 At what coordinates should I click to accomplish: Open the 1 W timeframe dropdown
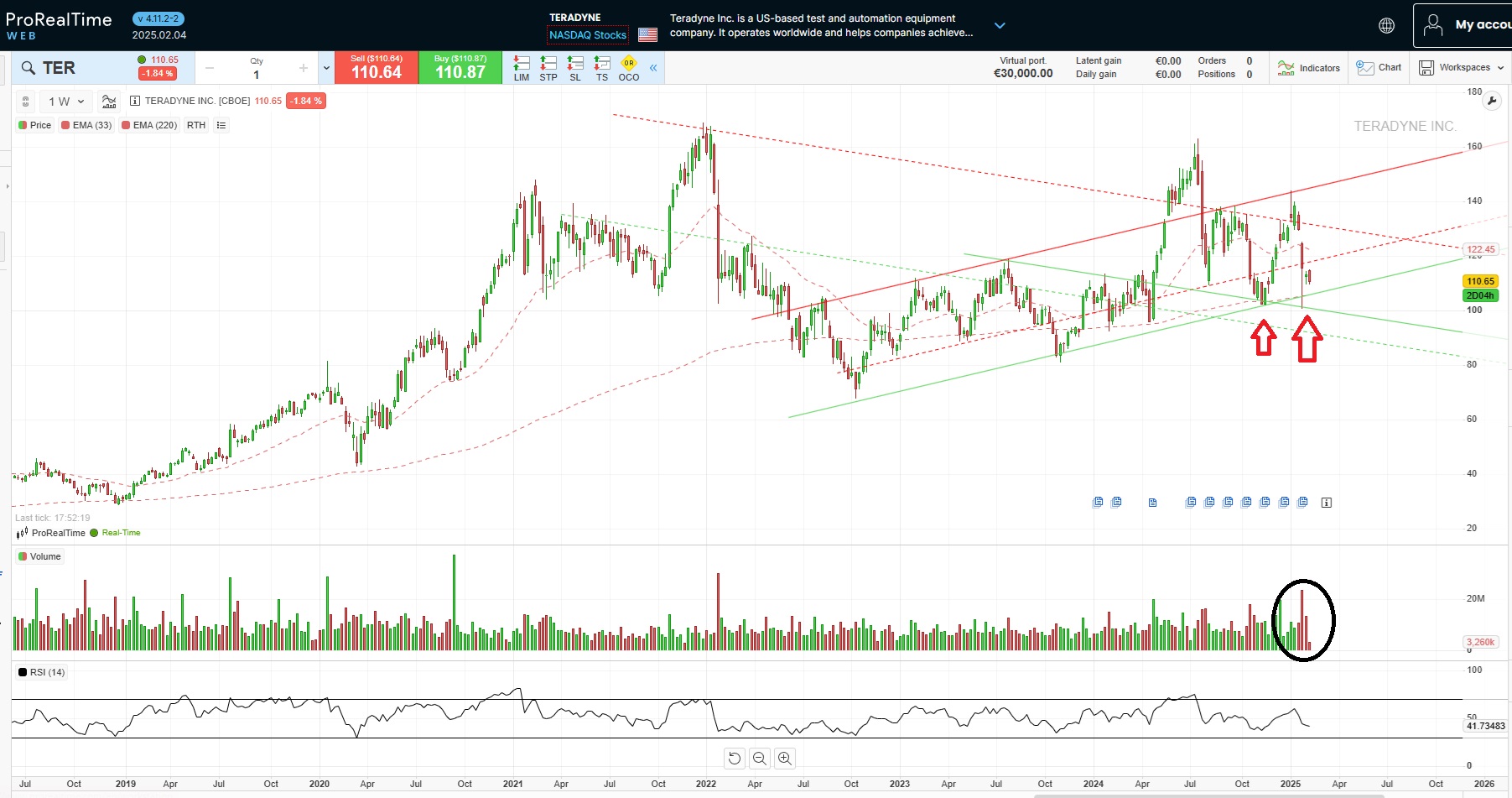[x=66, y=102]
